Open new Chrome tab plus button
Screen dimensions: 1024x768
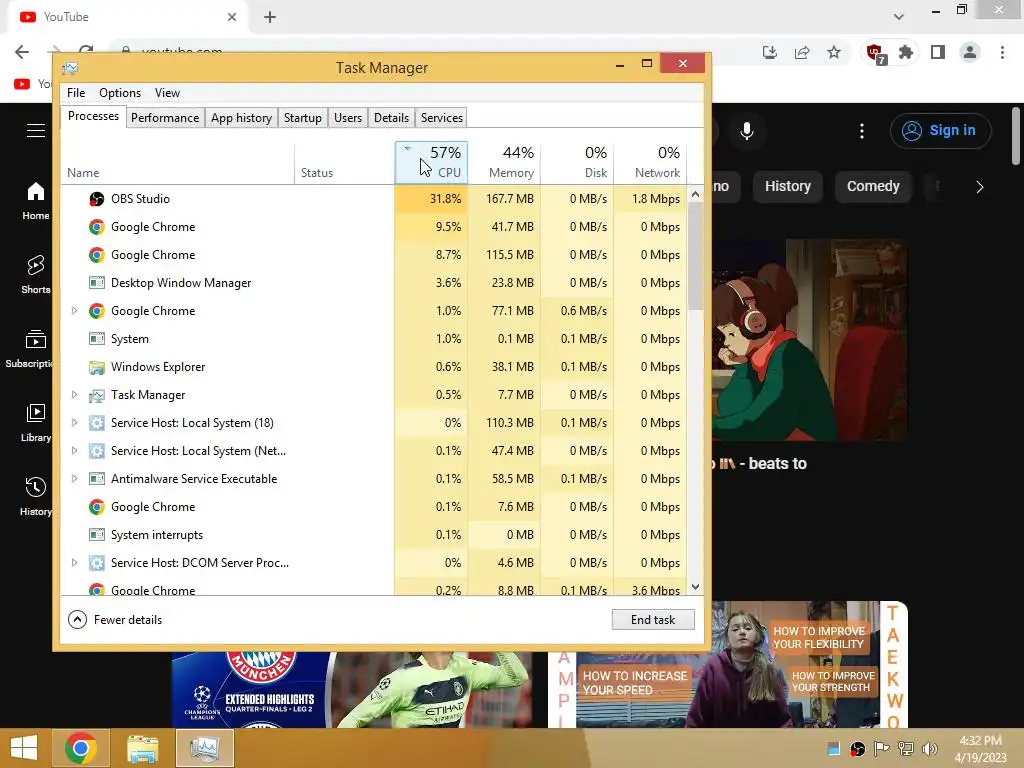point(270,18)
